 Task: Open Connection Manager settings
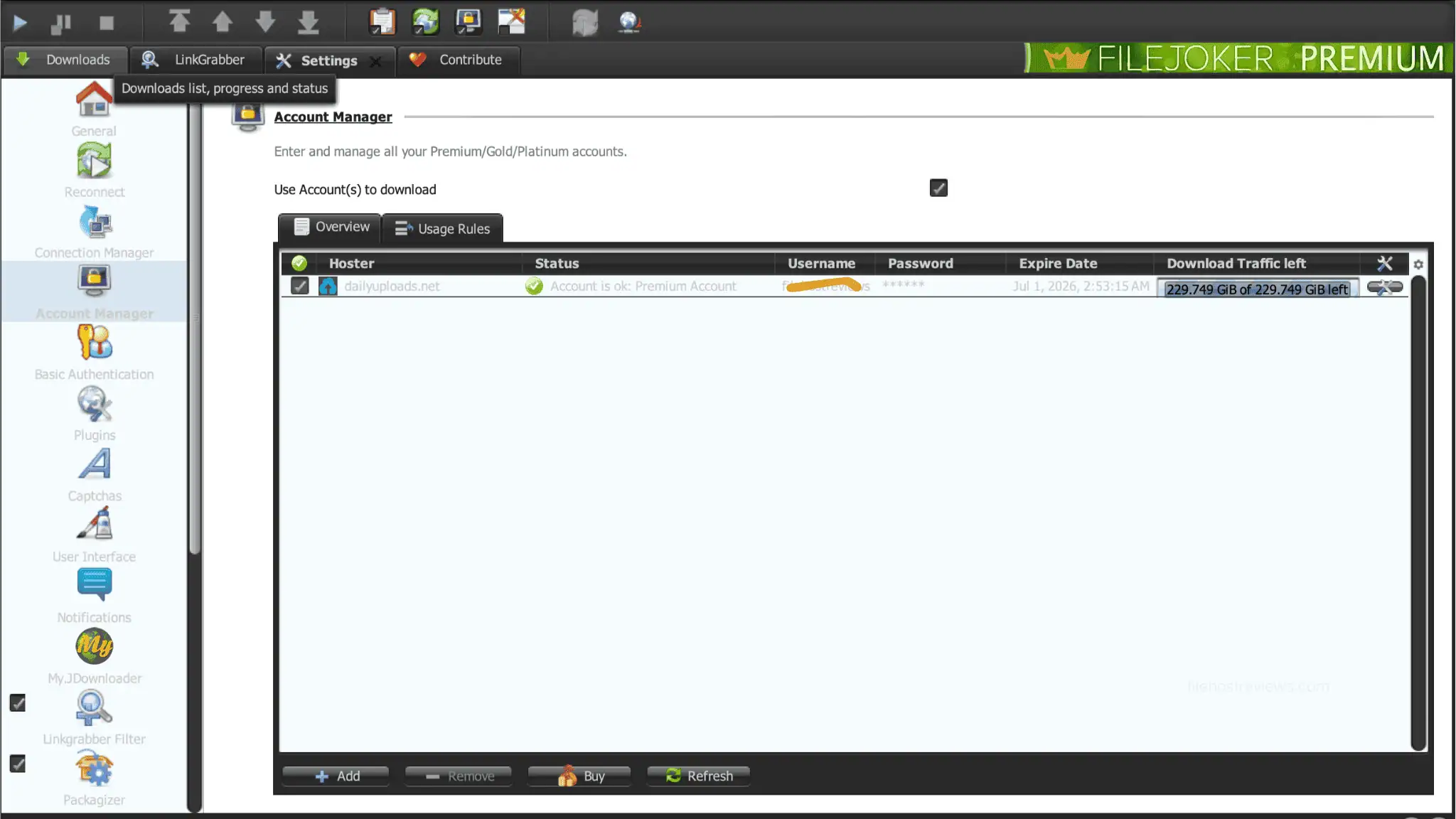94,231
